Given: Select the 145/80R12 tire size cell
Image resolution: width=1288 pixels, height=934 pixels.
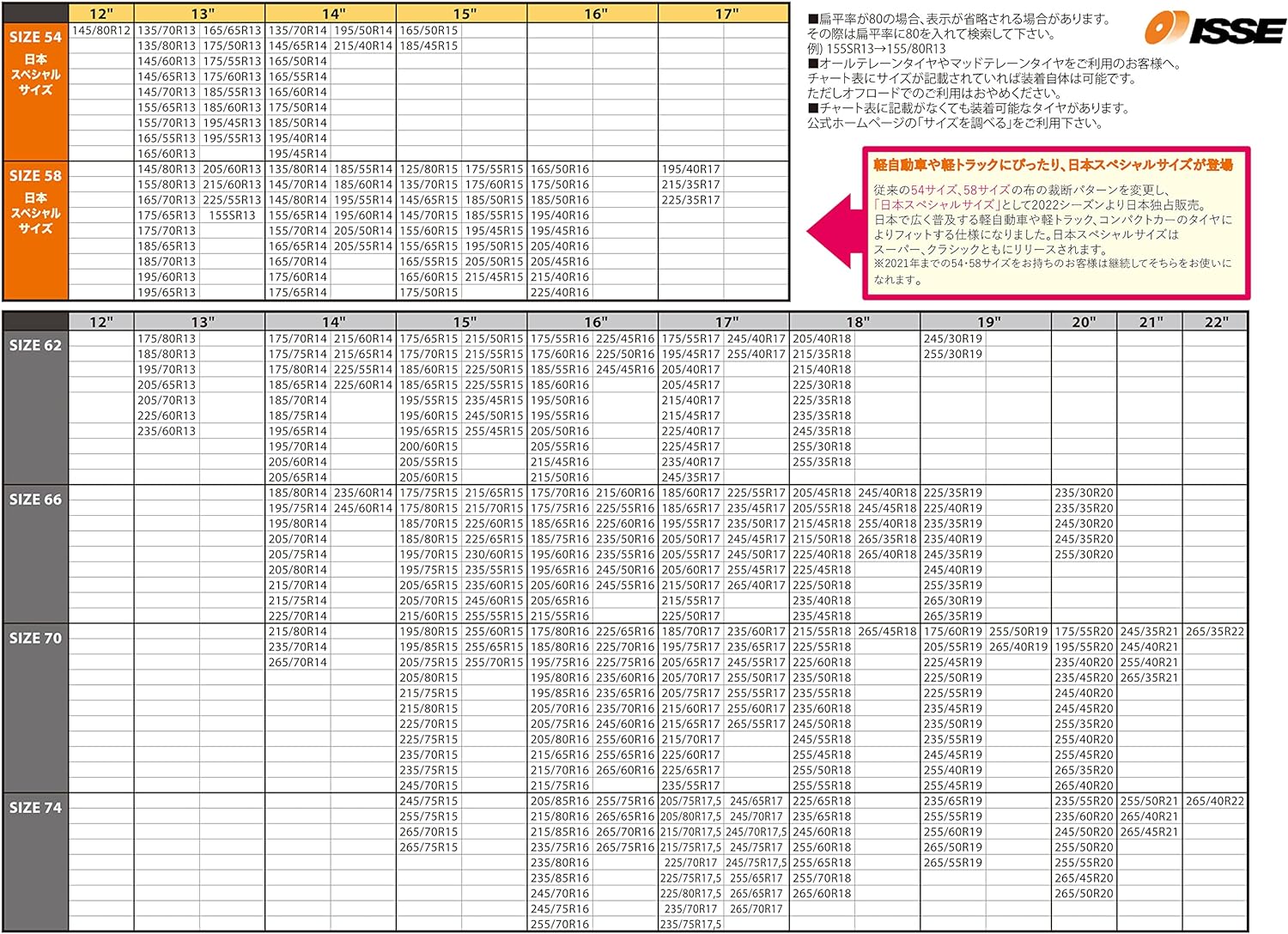Looking at the screenshot, I should [101, 30].
